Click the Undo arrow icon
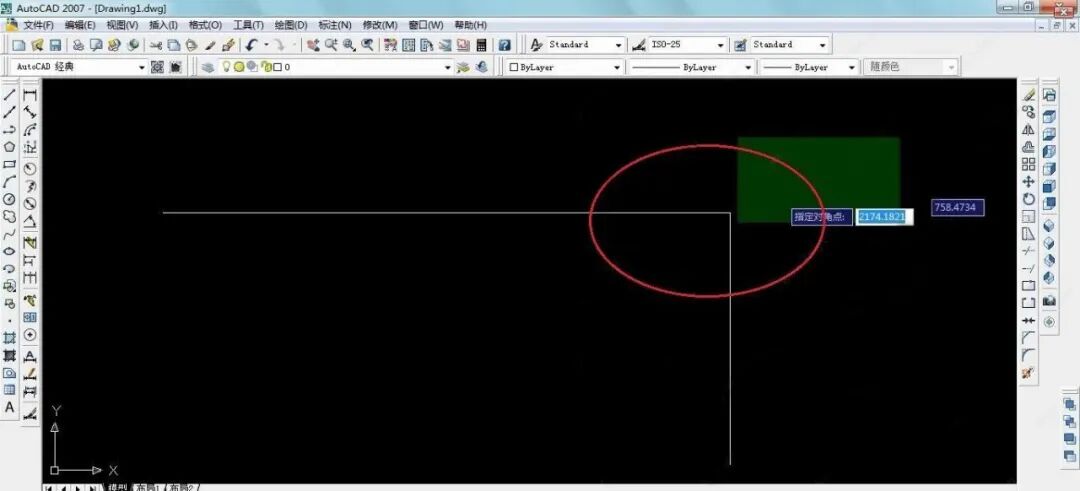Viewport: 1080px width, 491px height. [252, 45]
